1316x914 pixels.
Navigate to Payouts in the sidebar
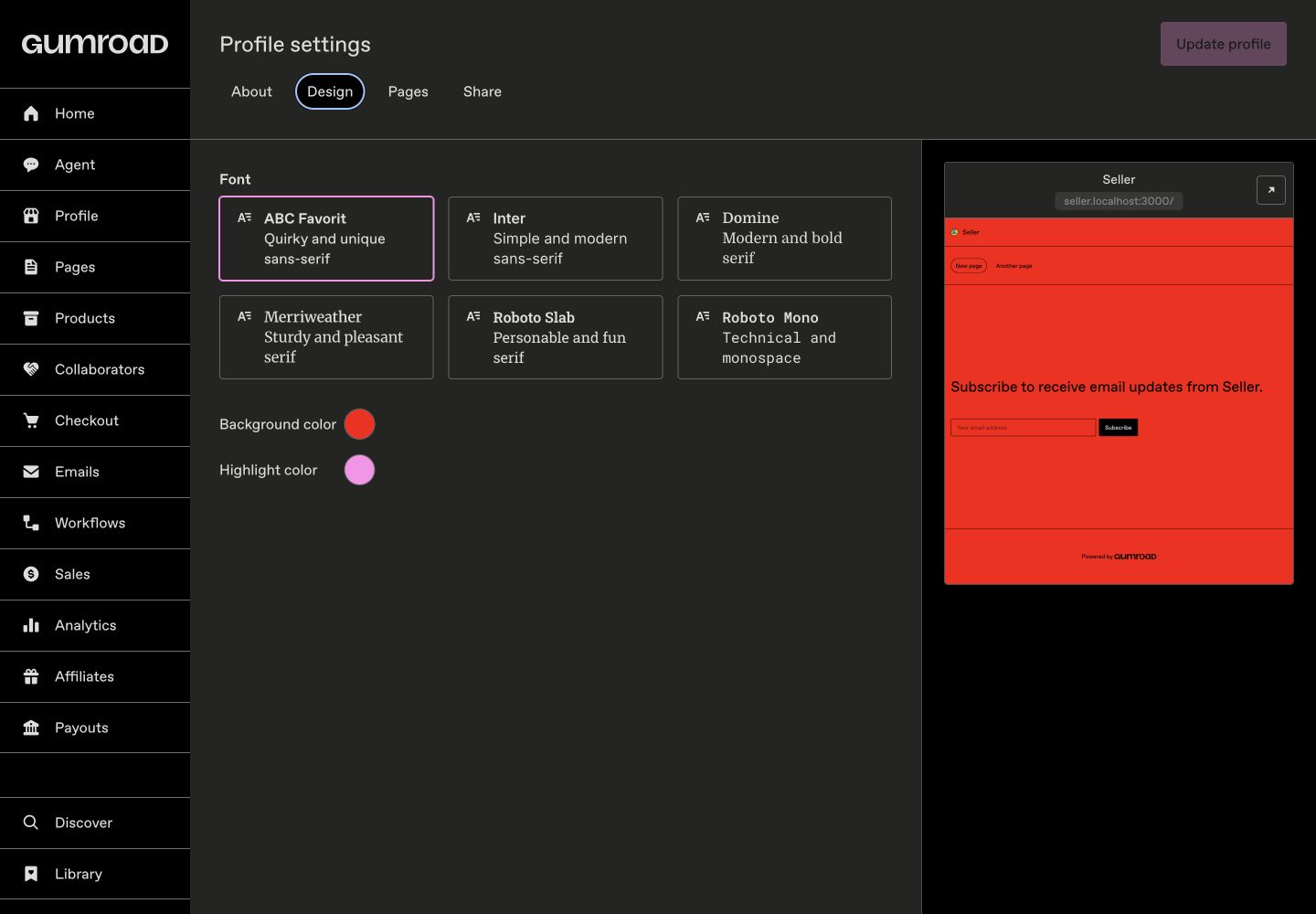click(x=95, y=728)
